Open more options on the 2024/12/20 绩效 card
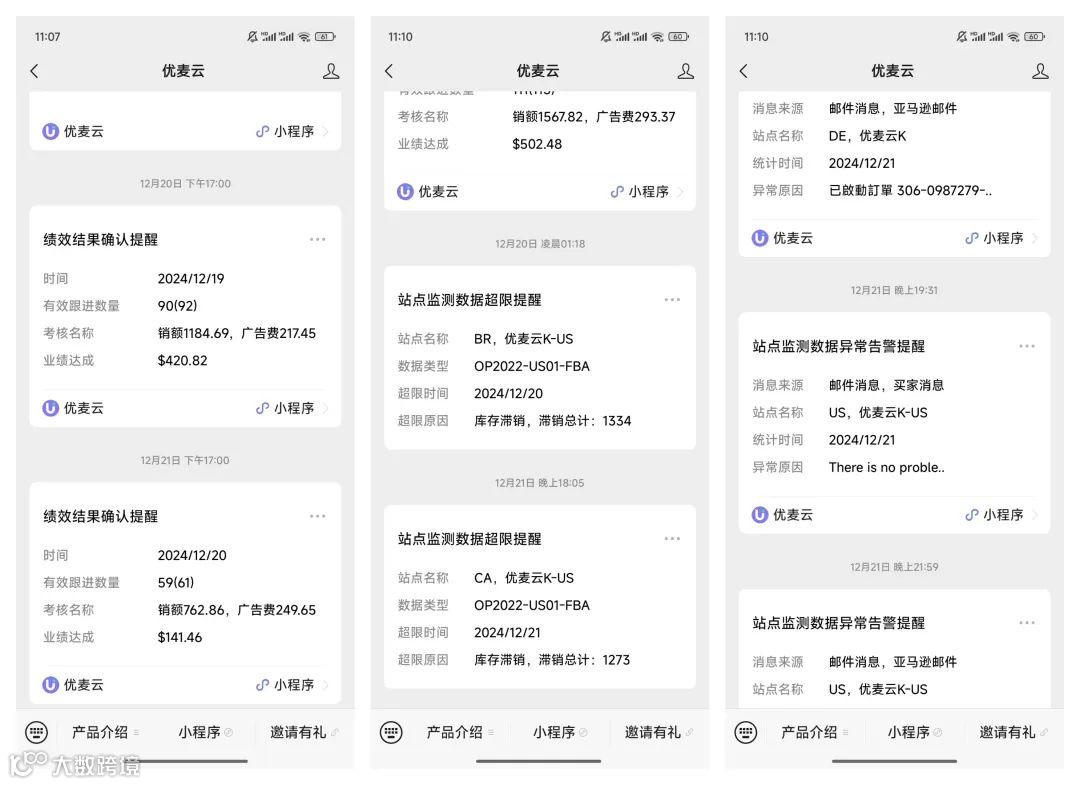Screen dimensions: 1080x785 tap(318, 516)
